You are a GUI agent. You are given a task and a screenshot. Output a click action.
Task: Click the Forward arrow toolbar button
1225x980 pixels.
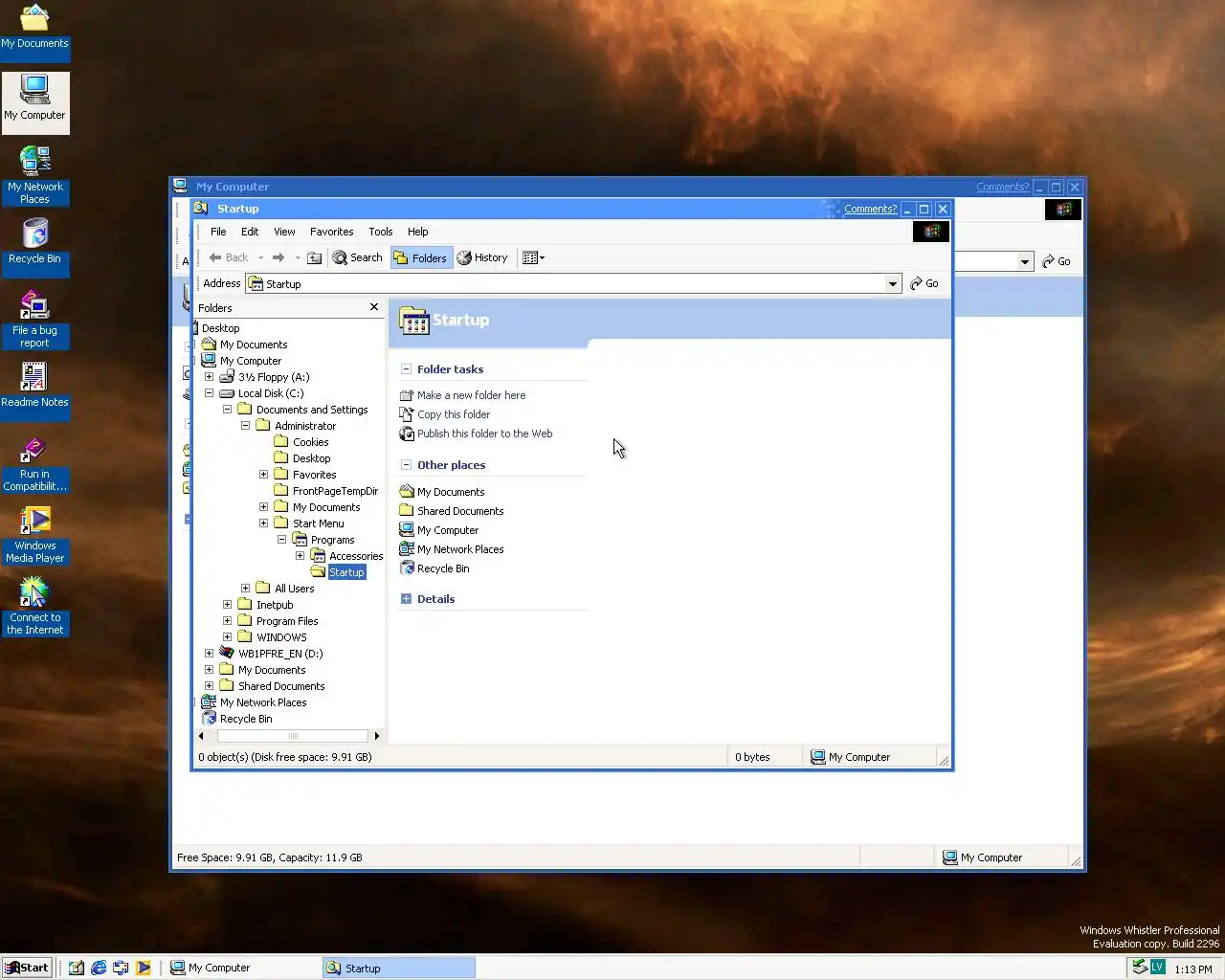click(x=278, y=257)
